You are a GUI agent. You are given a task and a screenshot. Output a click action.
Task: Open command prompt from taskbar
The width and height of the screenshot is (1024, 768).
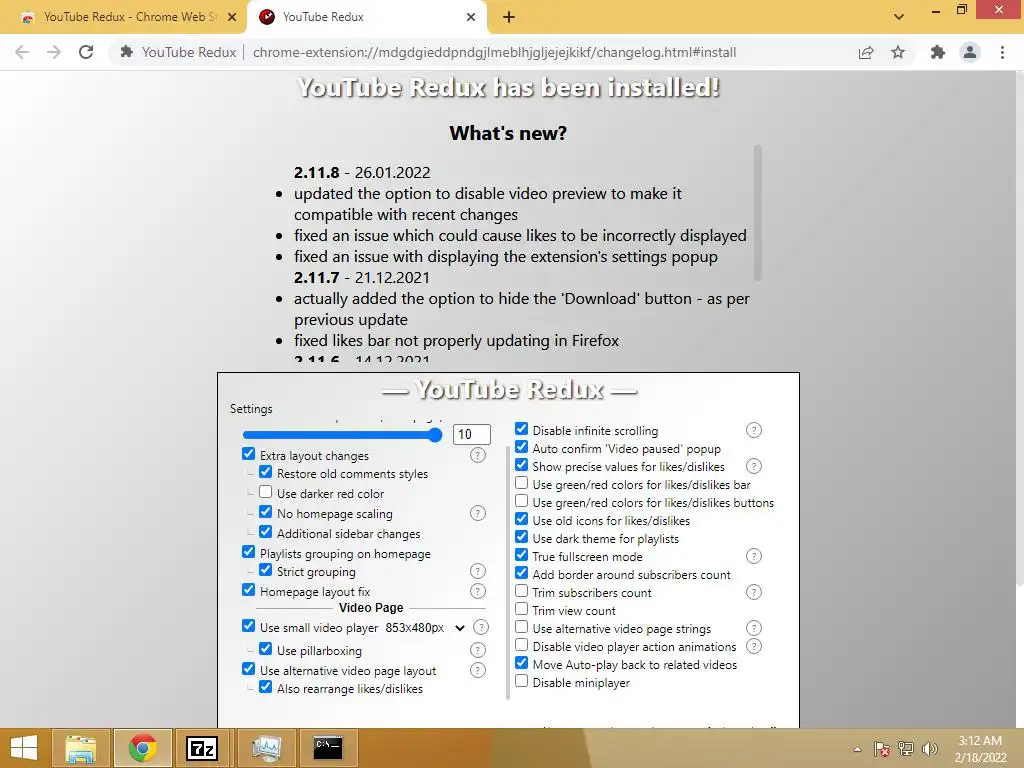pyautogui.click(x=328, y=748)
